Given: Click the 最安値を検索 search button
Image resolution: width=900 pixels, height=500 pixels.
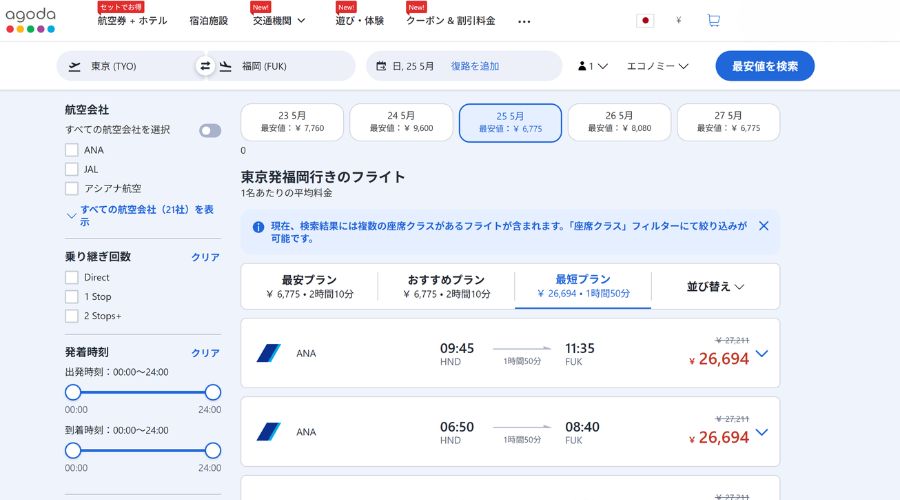Looking at the screenshot, I should (765, 66).
